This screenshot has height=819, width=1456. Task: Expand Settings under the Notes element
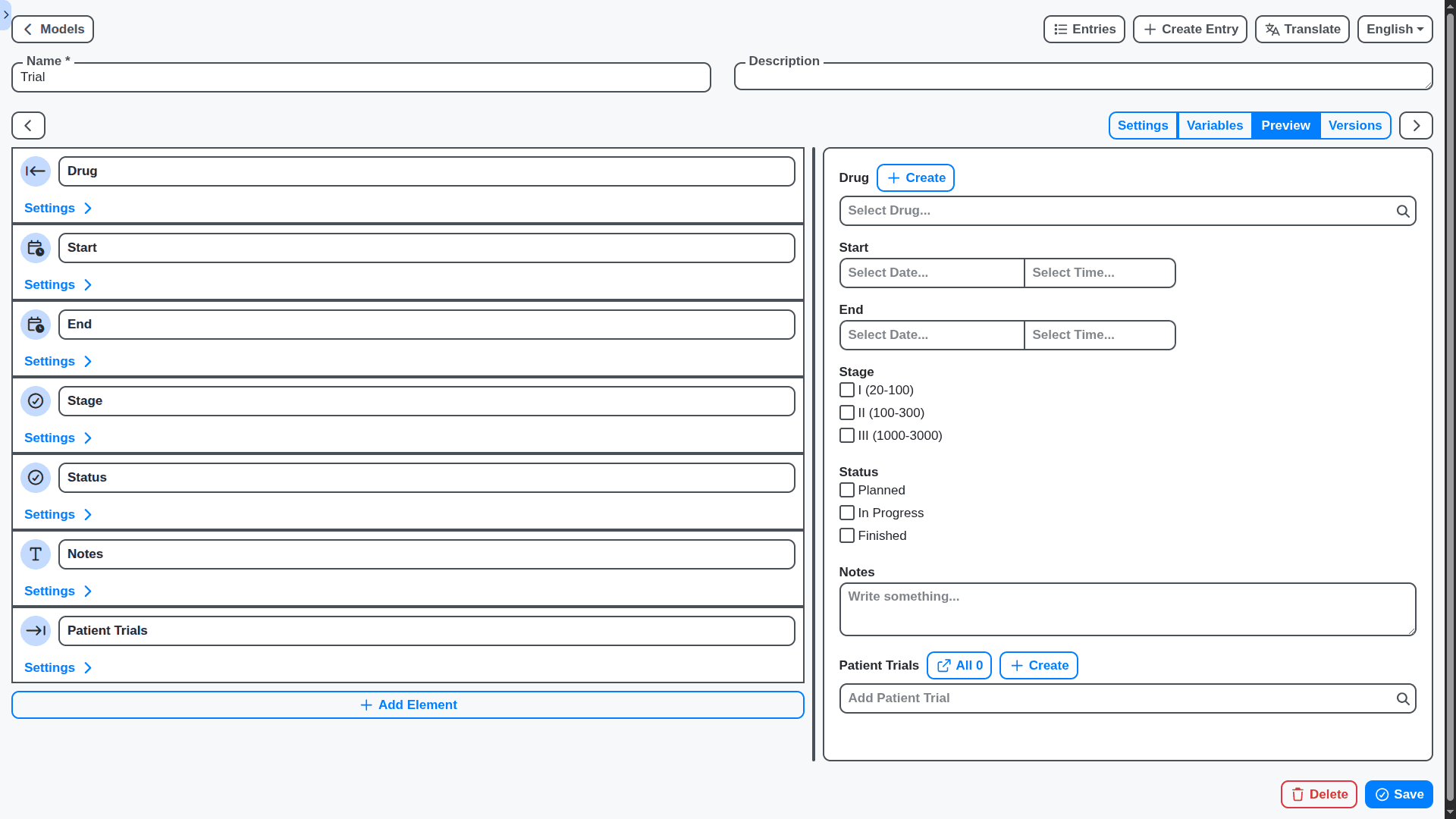tap(58, 591)
